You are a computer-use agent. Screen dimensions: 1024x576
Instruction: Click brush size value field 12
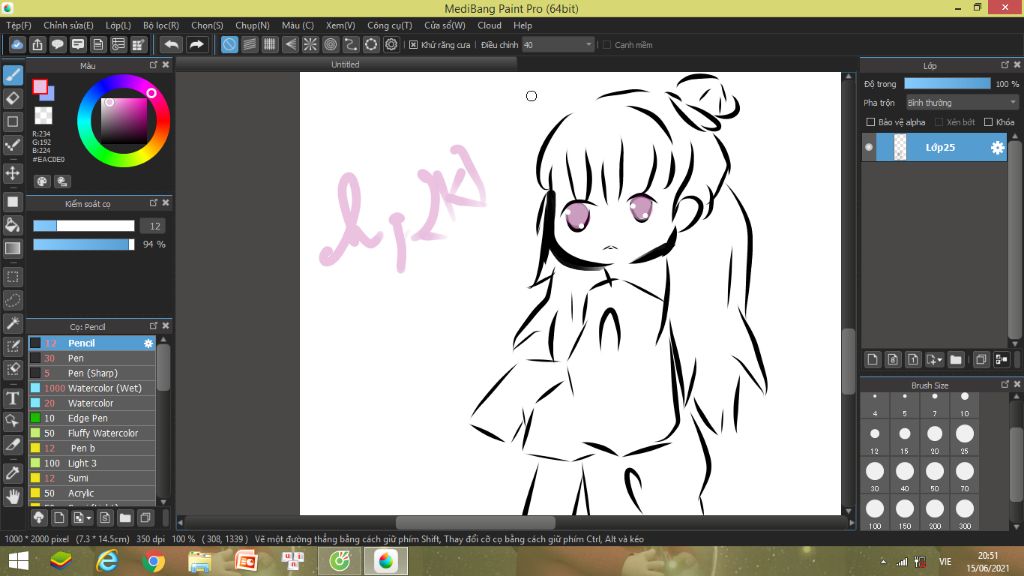(154, 226)
